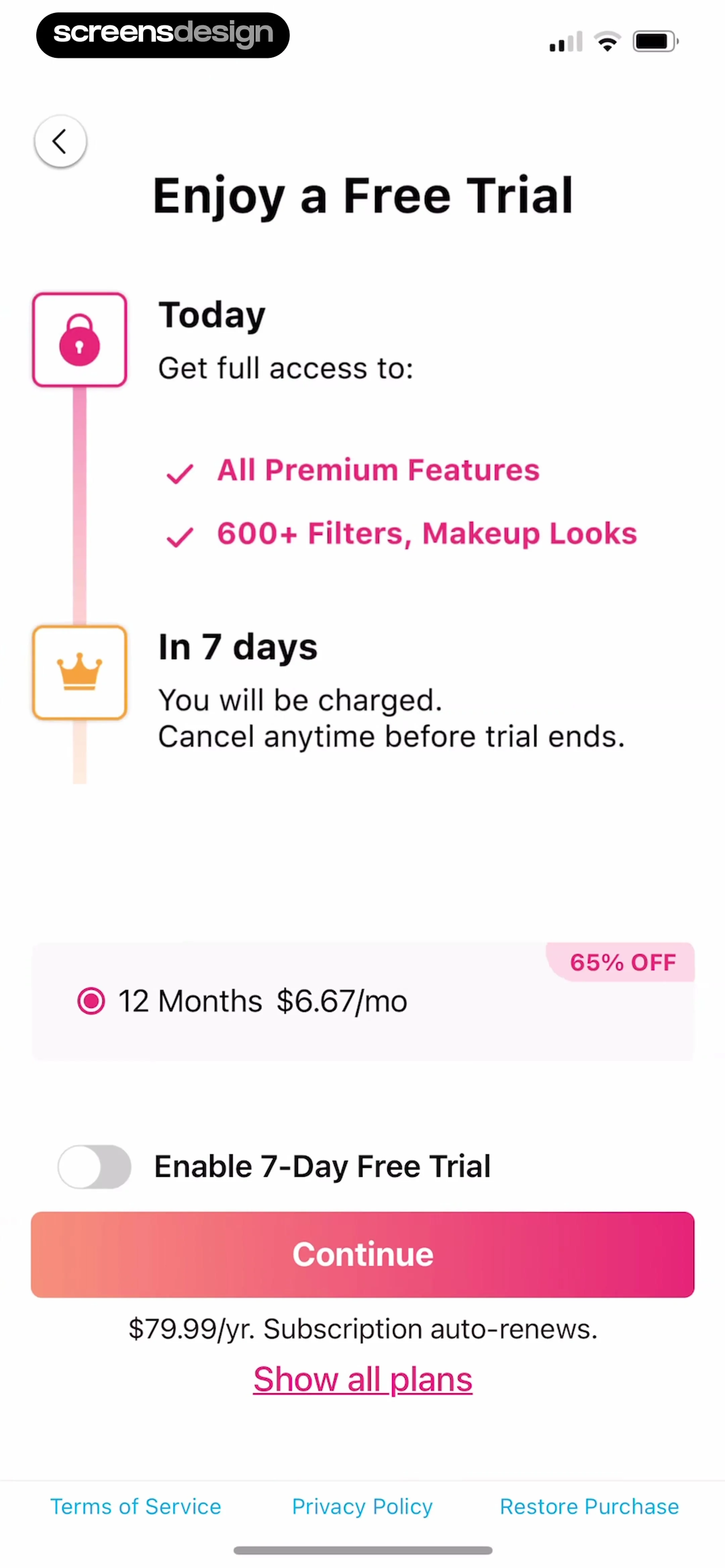Click the orange crown icon
The height and width of the screenshot is (1568, 725).
click(80, 673)
